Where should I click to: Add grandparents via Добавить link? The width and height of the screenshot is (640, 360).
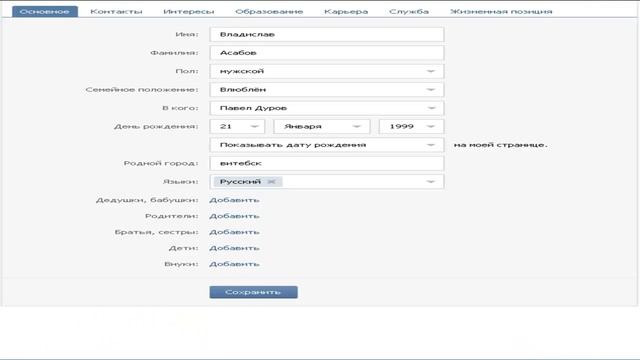pyautogui.click(x=234, y=200)
